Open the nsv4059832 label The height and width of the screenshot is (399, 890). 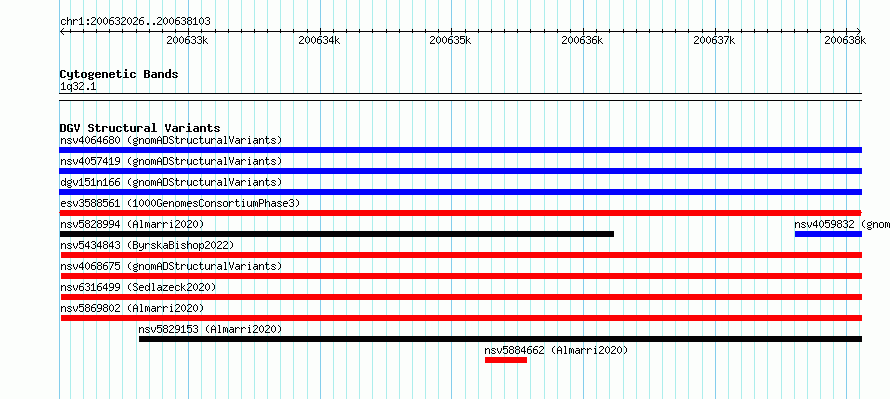pos(842,224)
